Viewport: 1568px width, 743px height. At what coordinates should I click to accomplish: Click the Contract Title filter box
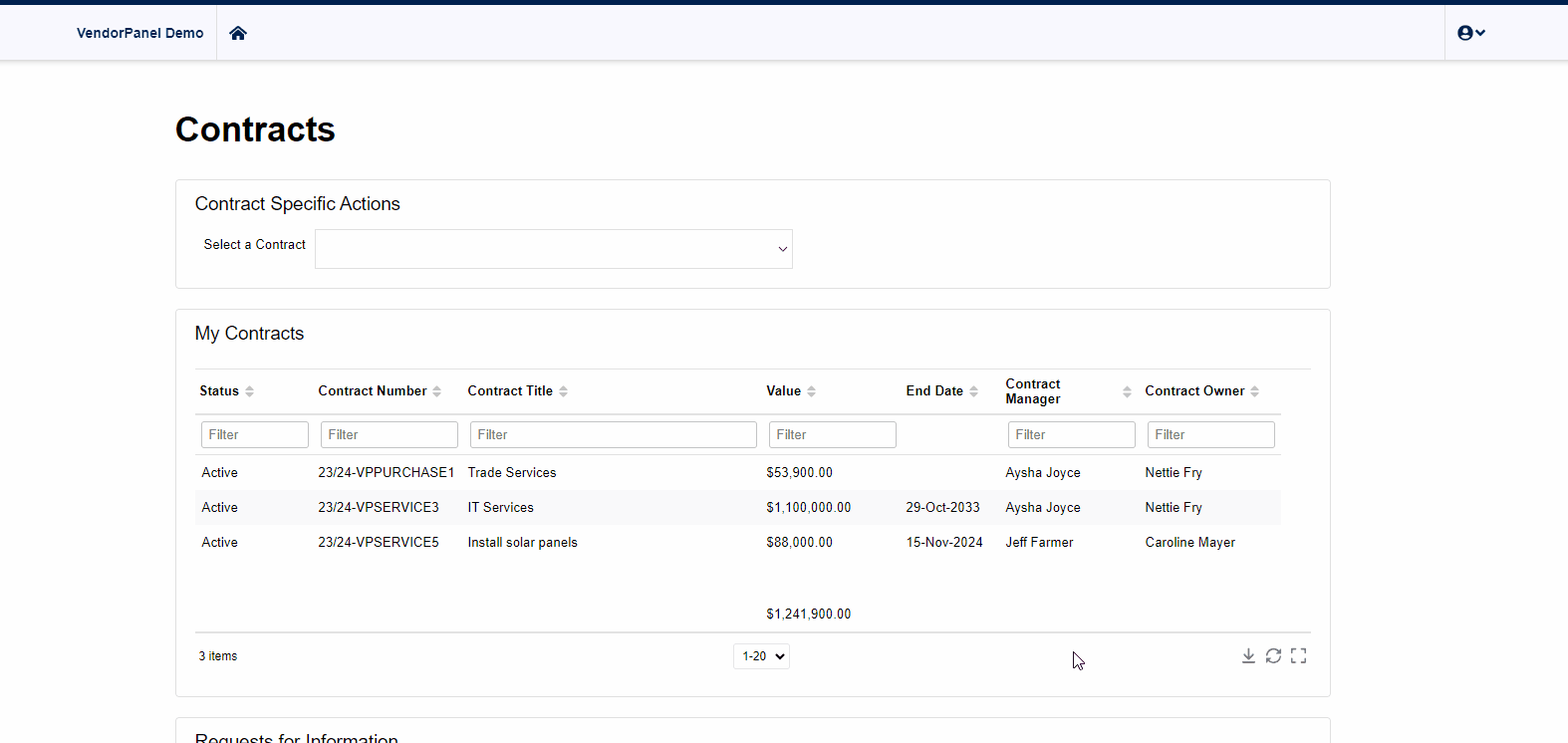[x=613, y=435]
